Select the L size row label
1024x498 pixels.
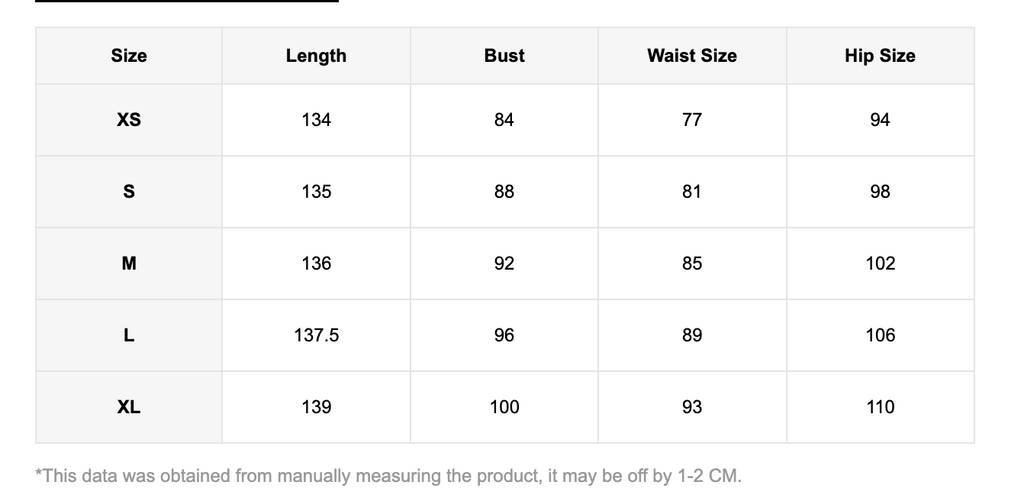coord(129,335)
